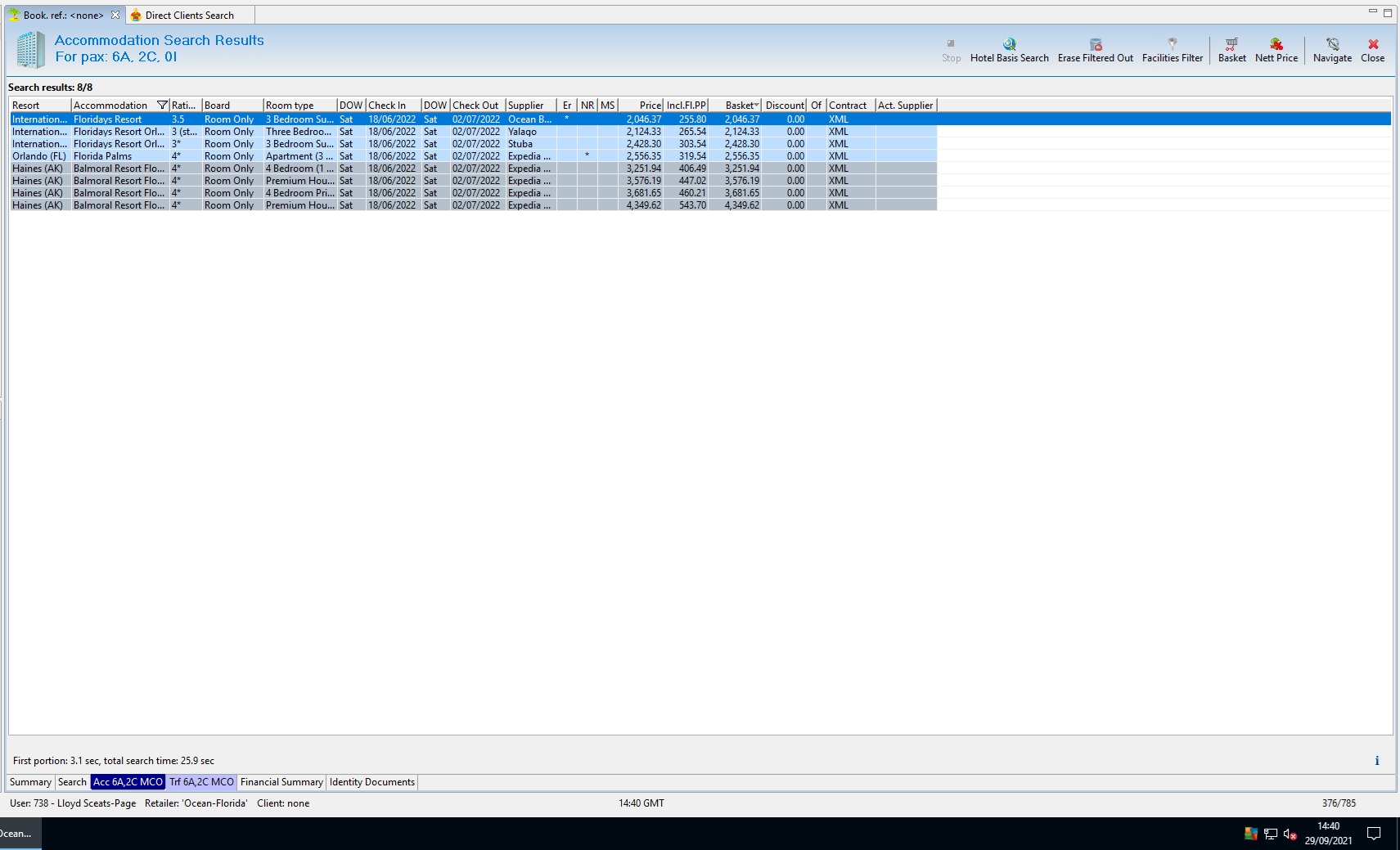Screen dimensions: 1400x850
Task: Click the 255.80 Incl.Fl.PP value
Action: click(x=692, y=119)
